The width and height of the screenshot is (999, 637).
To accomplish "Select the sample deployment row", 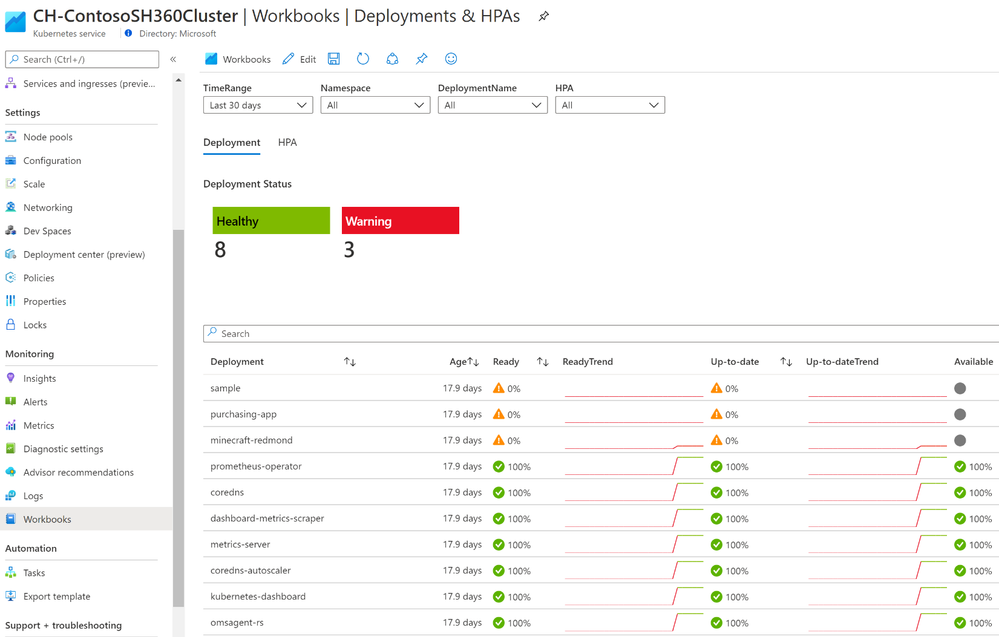I will (x=601, y=388).
